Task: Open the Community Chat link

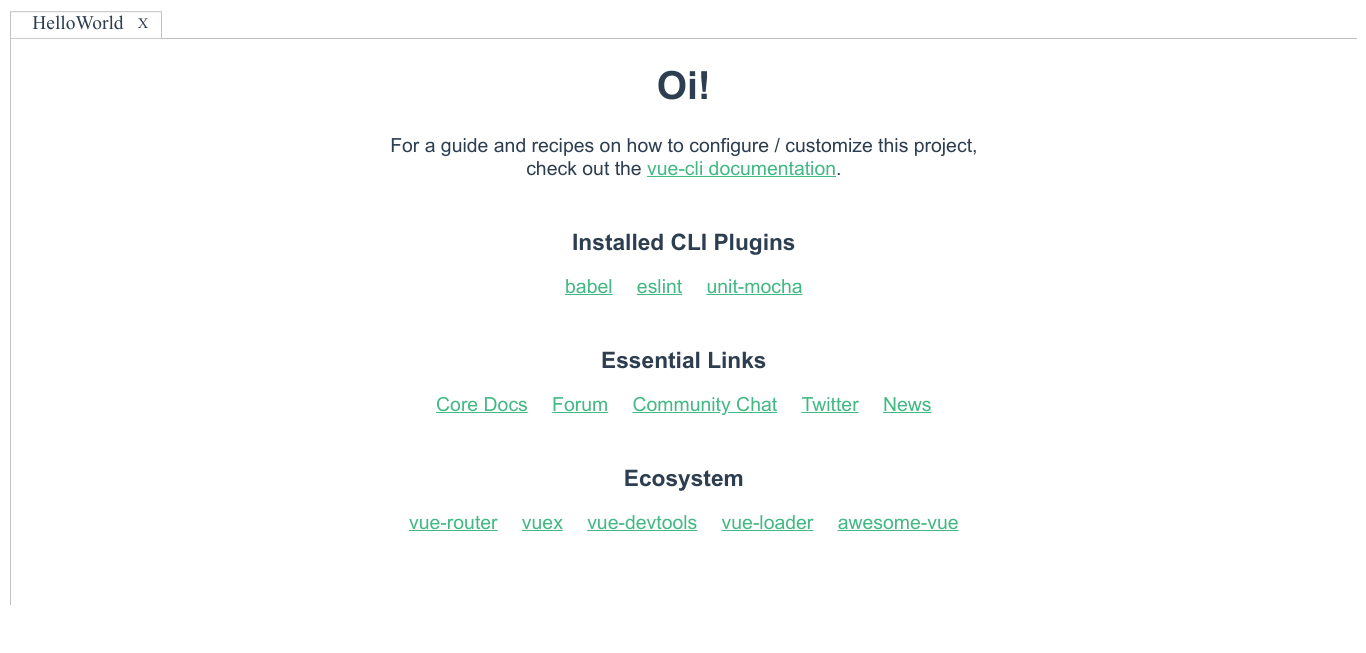Action: pyautogui.click(x=704, y=404)
